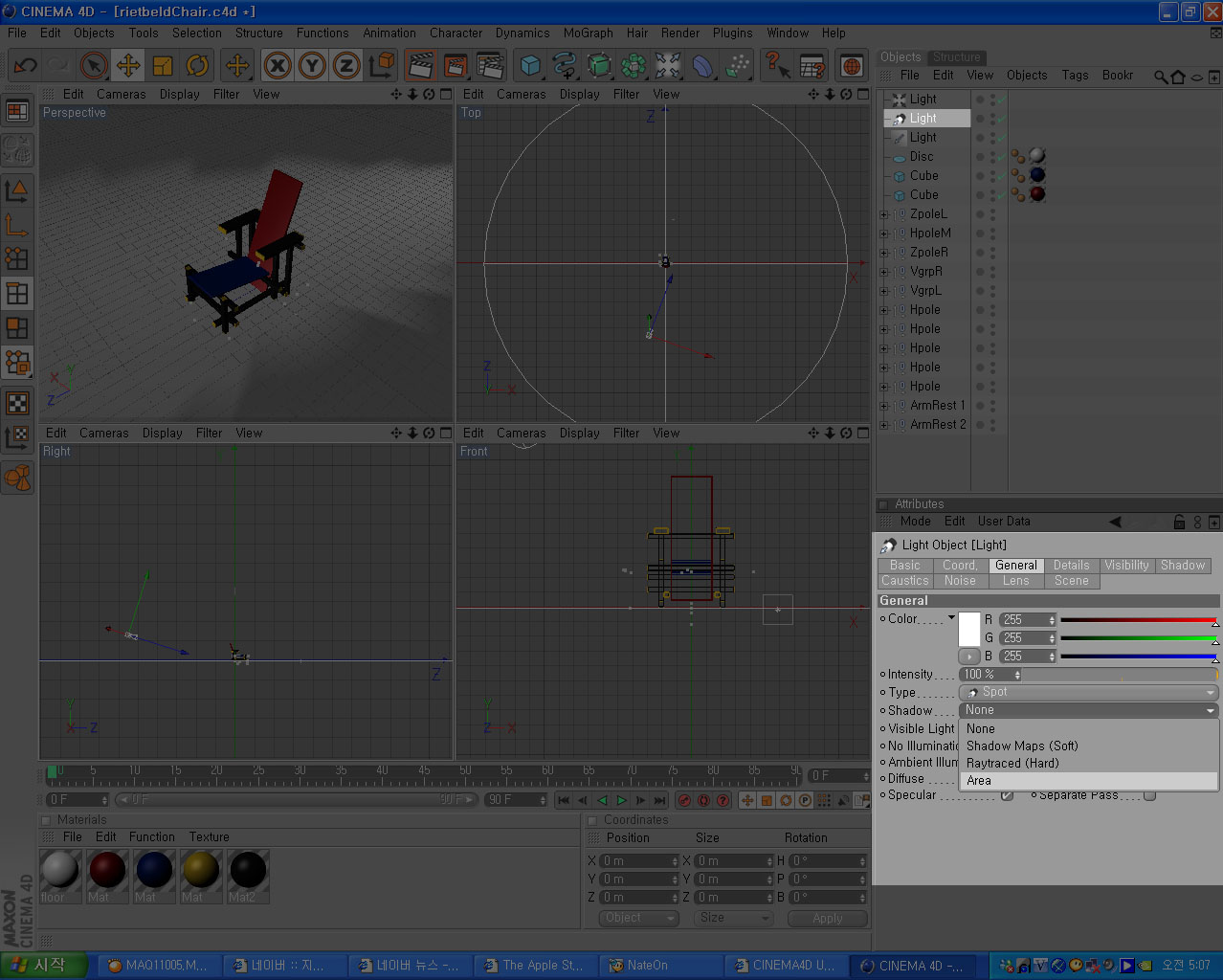The image size is (1223, 980).
Task: Choose Area from the Shadow dropdown list
Action: point(1088,781)
